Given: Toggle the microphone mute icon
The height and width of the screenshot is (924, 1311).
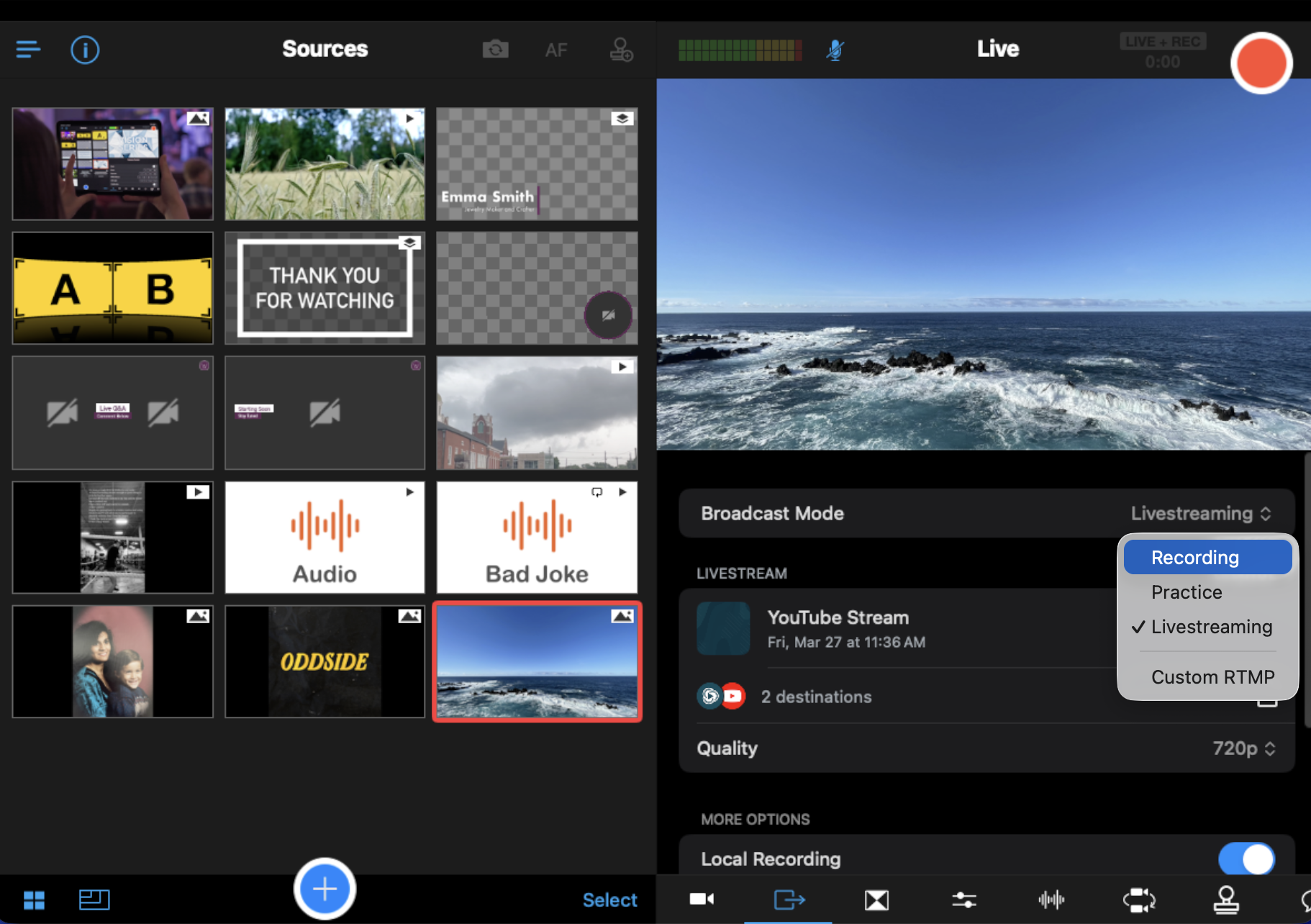Looking at the screenshot, I should click(x=835, y=50).
